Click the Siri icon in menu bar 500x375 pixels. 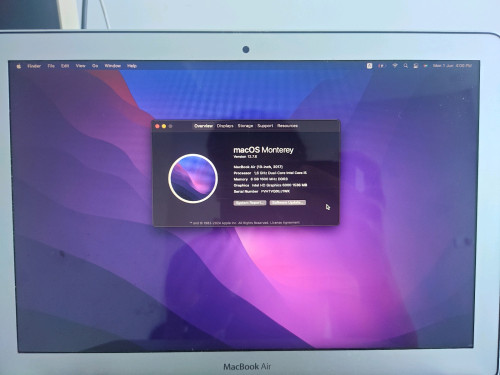[x=426, y=66]
